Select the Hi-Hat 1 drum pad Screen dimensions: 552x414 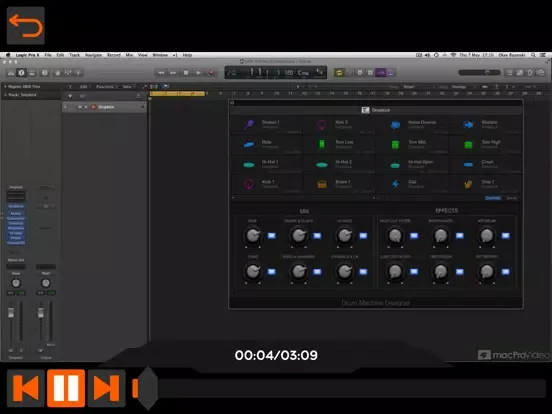click(x=266, y=164)
